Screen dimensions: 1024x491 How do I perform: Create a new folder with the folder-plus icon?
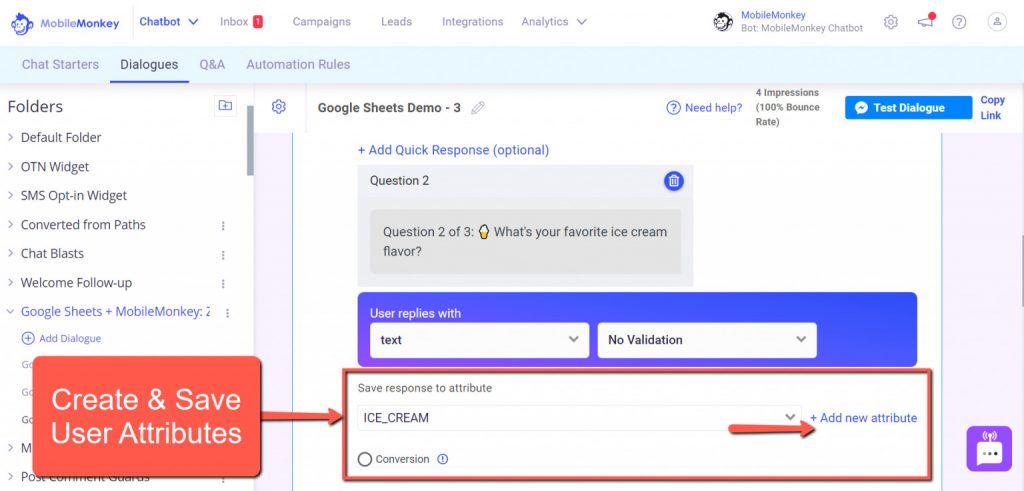pyautogui.click(x=225, y=106)
